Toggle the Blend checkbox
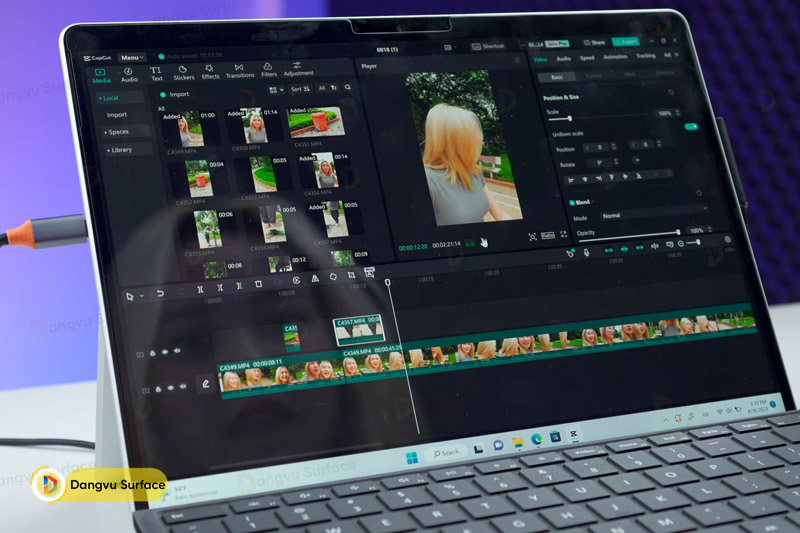Image resolution: width=800 pixels, height=533 pixels. pyautogui.click(x=572, y=202)
